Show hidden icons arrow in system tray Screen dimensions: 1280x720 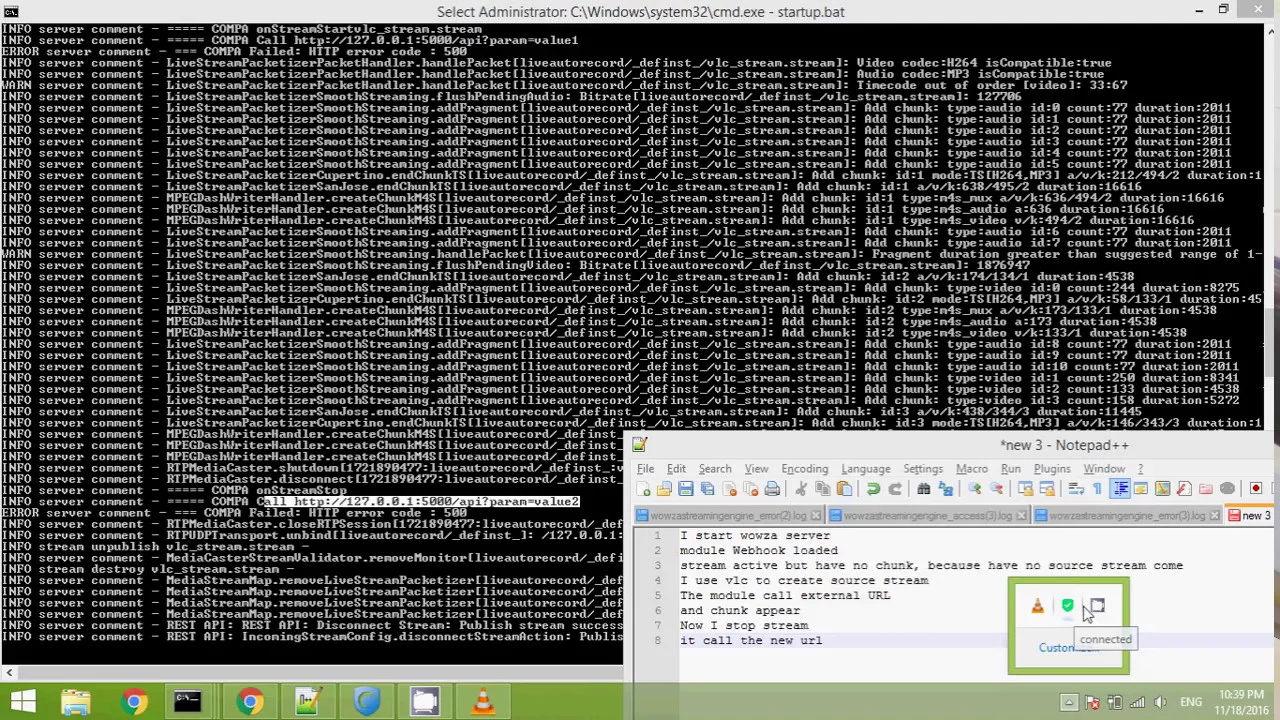click(x=1069, y=702)
